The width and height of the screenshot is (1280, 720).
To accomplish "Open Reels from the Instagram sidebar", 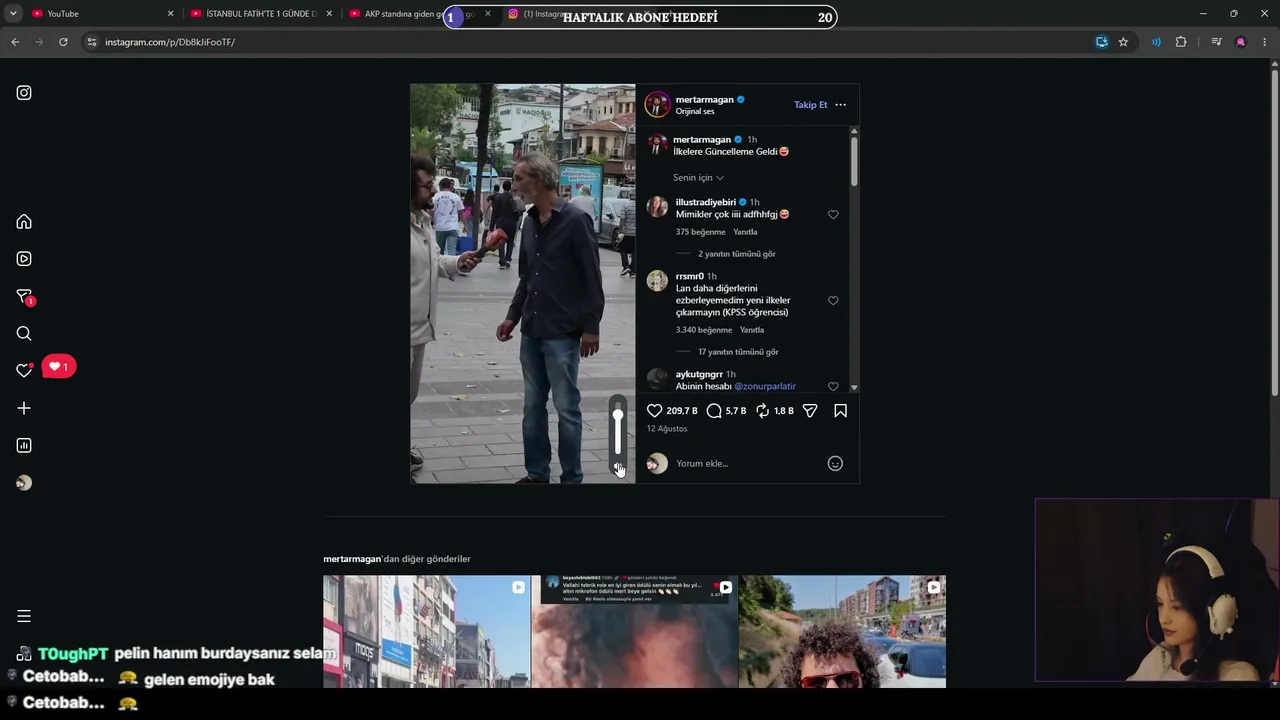I will [x=24, y=259].
